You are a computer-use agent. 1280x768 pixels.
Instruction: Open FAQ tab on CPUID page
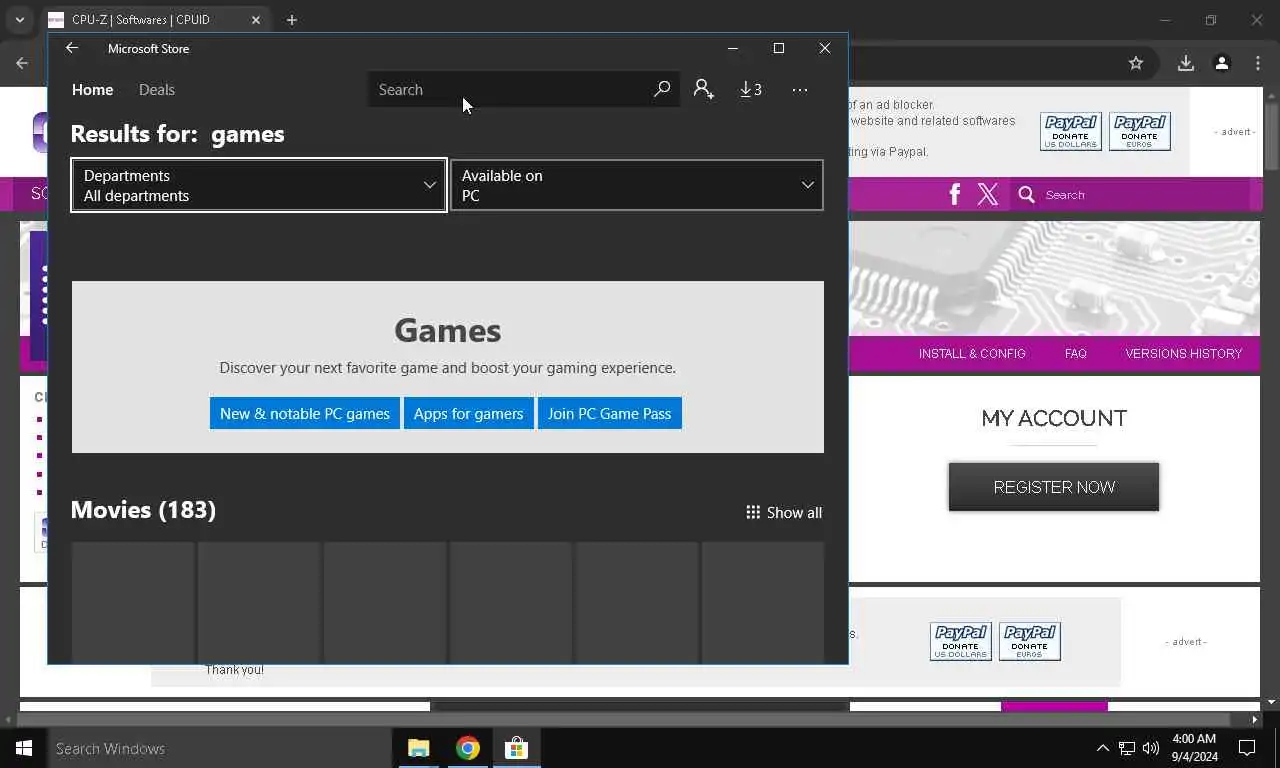(x=1076, y=353)
